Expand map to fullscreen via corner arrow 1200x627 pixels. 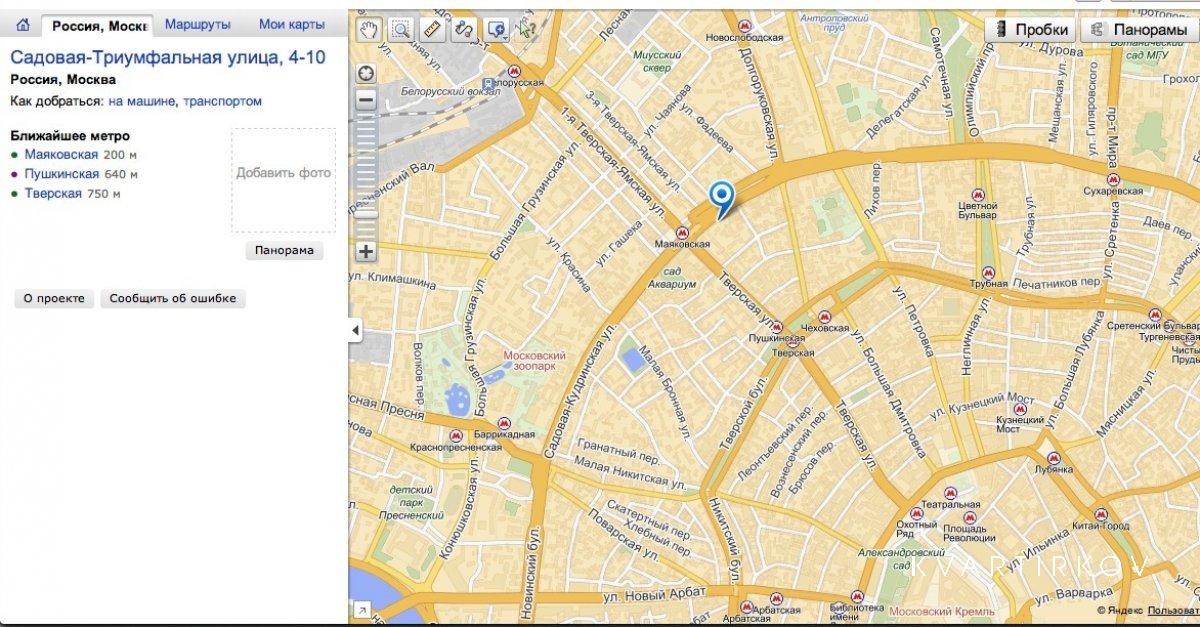click(361, 608)
